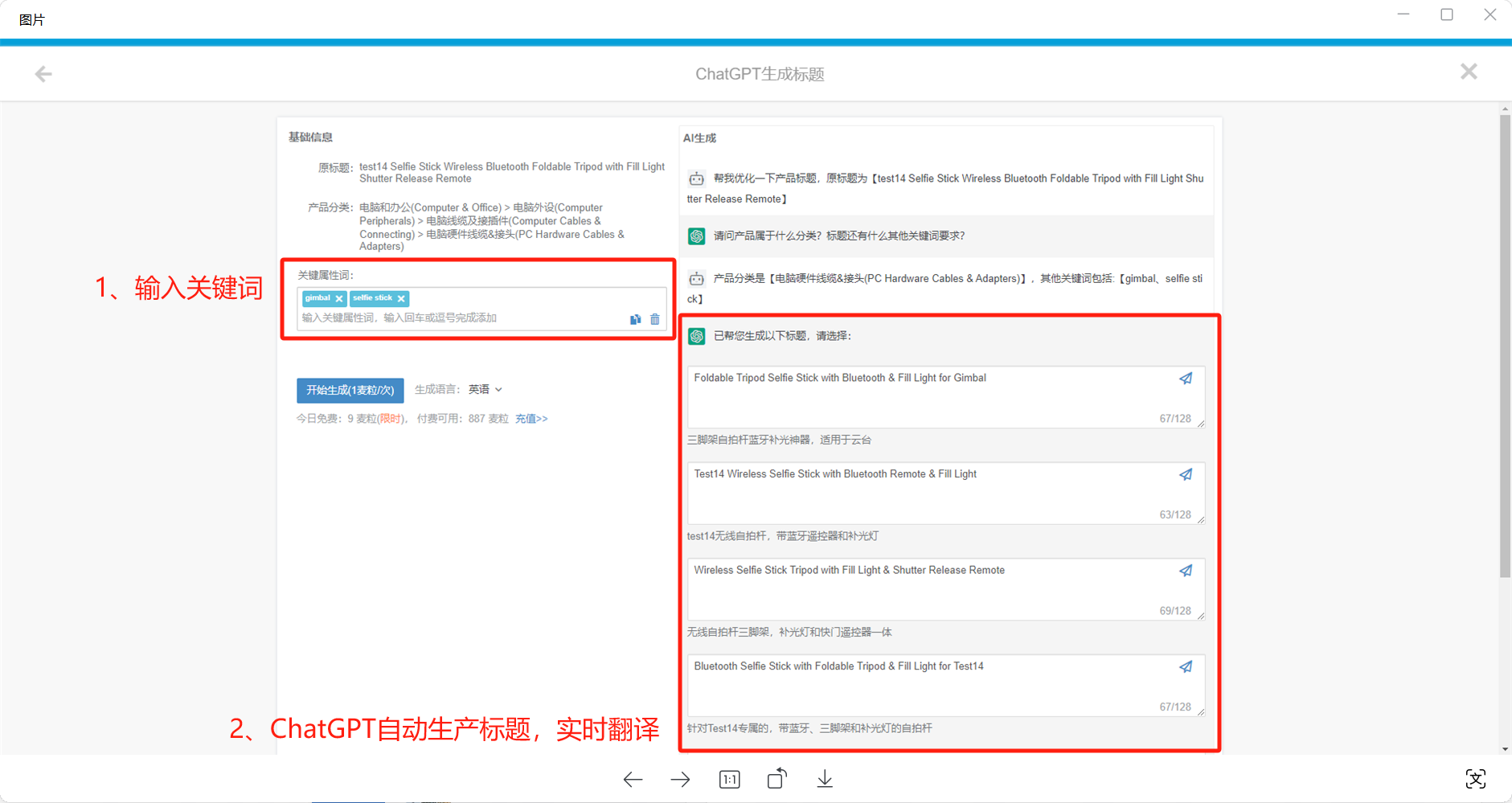Image resolution: width=1512 pixels, height=803 pixels.
Task: Click scrollbar up arrow
Action: 1505,109
